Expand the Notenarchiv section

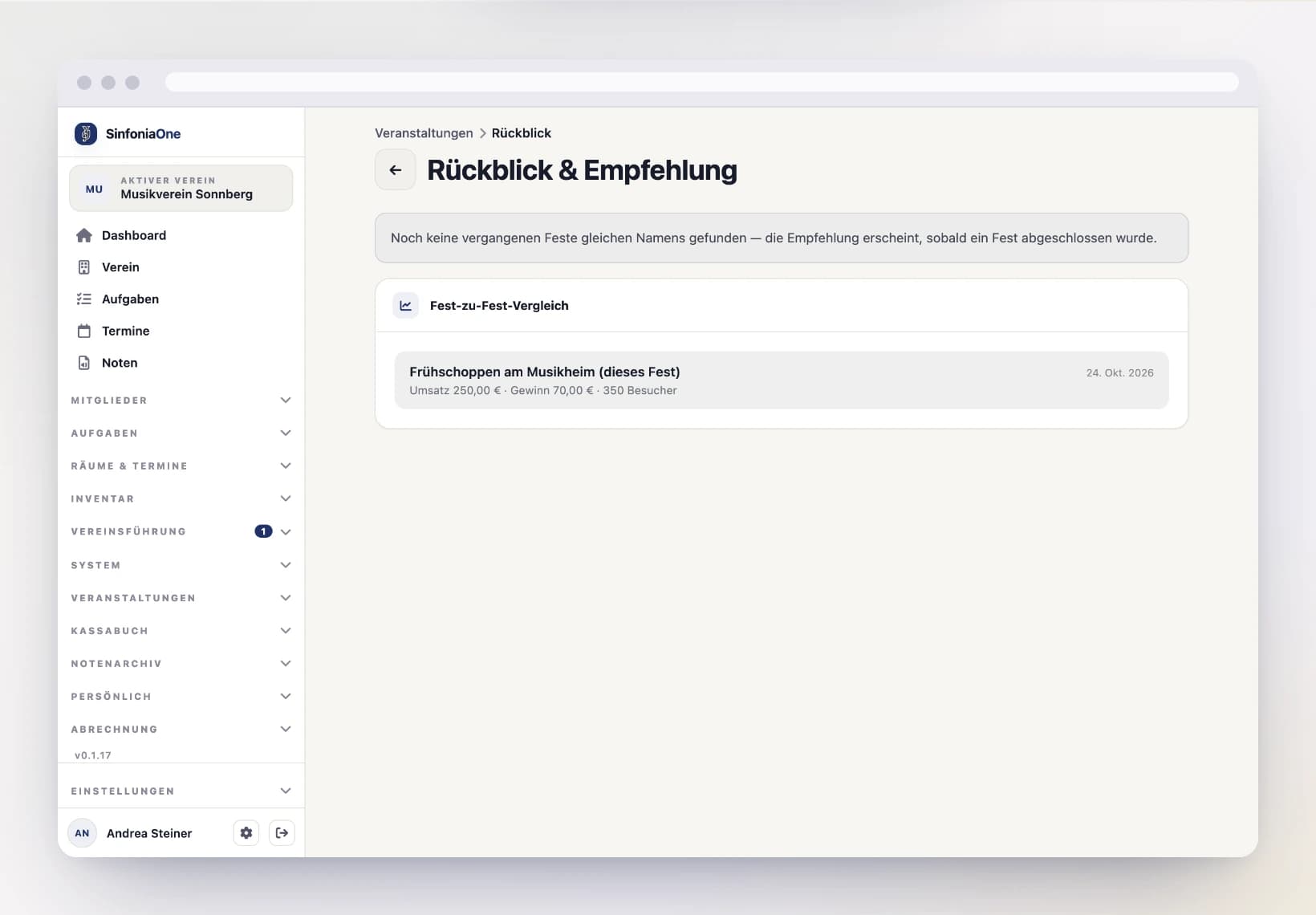pos(181,664)
